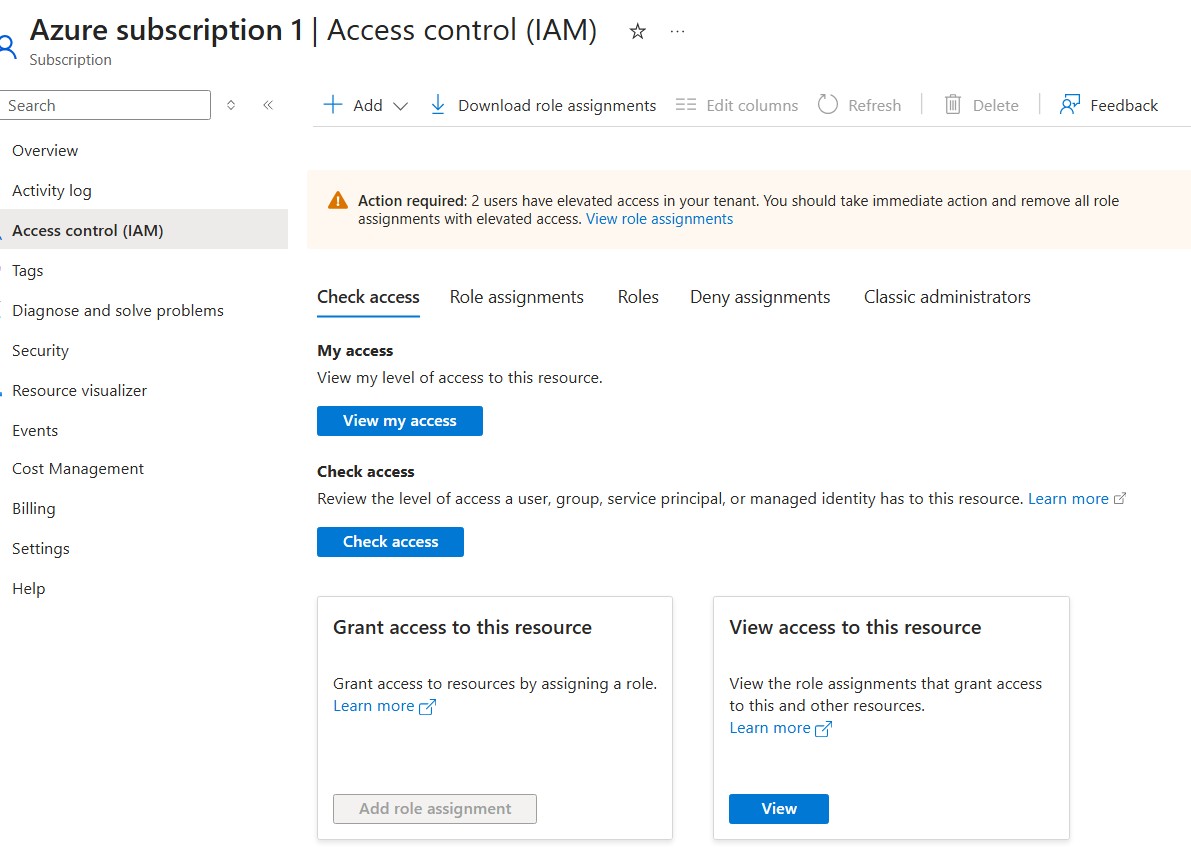Click the Edit columns toolbar label

tap(752, 106)
